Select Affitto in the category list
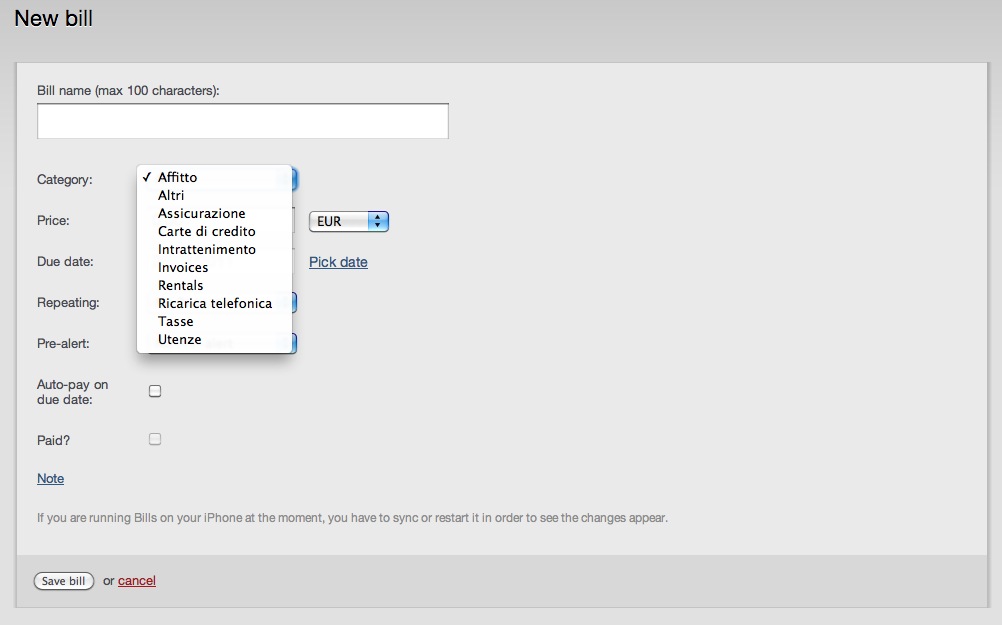 178,177
